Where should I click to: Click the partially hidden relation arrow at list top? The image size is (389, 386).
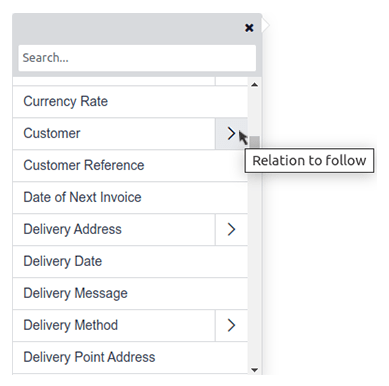[231, 81]
